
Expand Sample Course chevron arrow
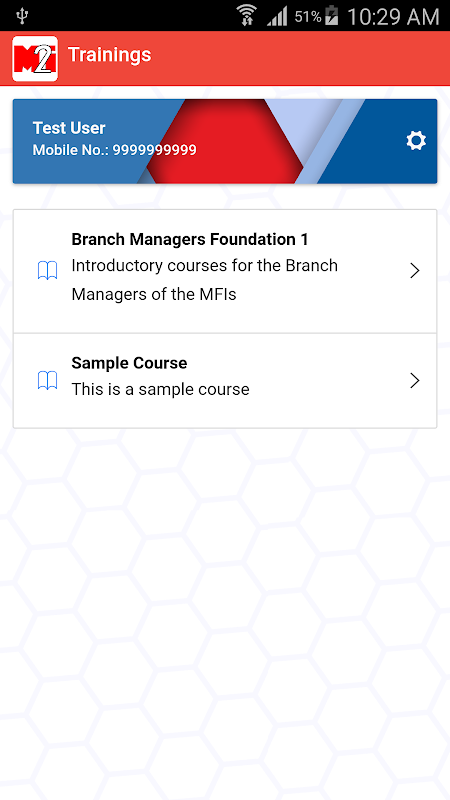(x=415, y=381)
